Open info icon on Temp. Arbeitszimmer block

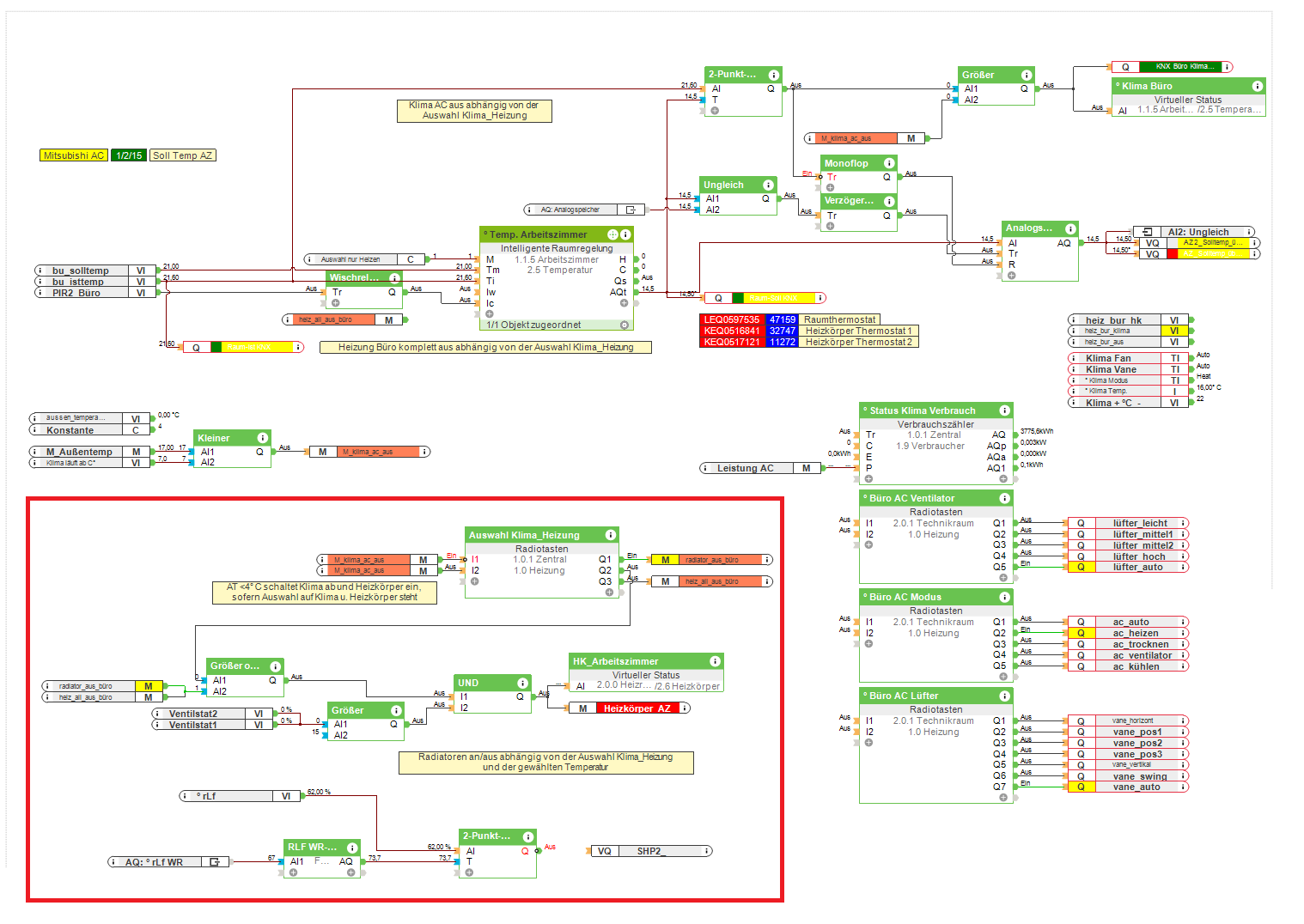click(x=626, y=234)
